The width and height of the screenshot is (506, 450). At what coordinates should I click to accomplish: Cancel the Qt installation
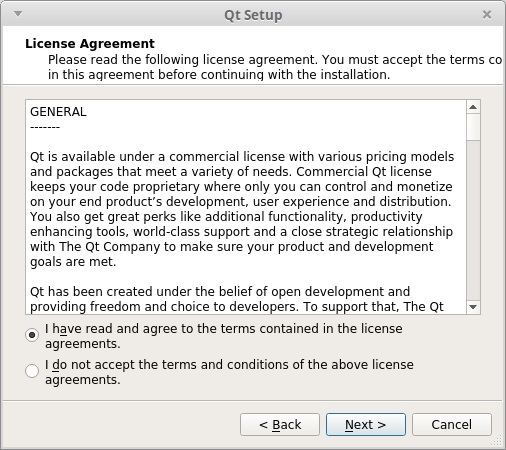452,425
